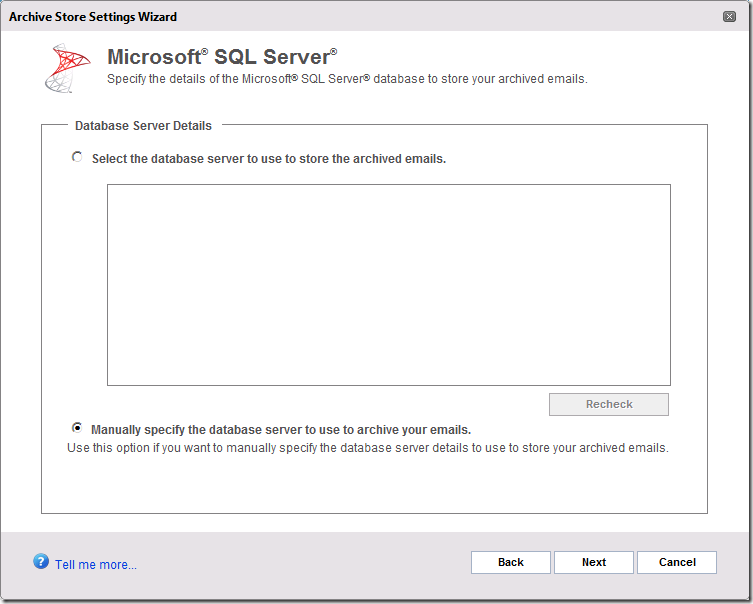Click the blue help question mark icon

point(41,561)
